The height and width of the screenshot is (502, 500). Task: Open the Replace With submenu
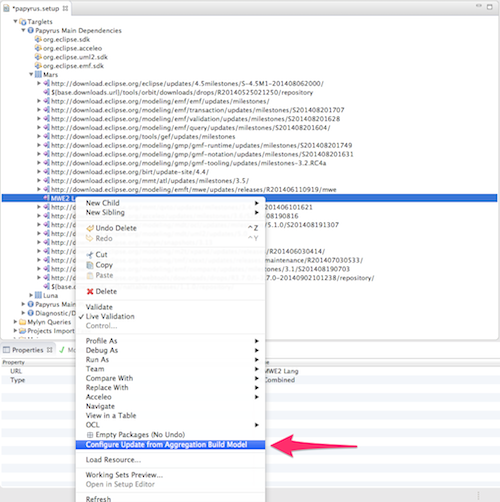[x=170, y=388]
